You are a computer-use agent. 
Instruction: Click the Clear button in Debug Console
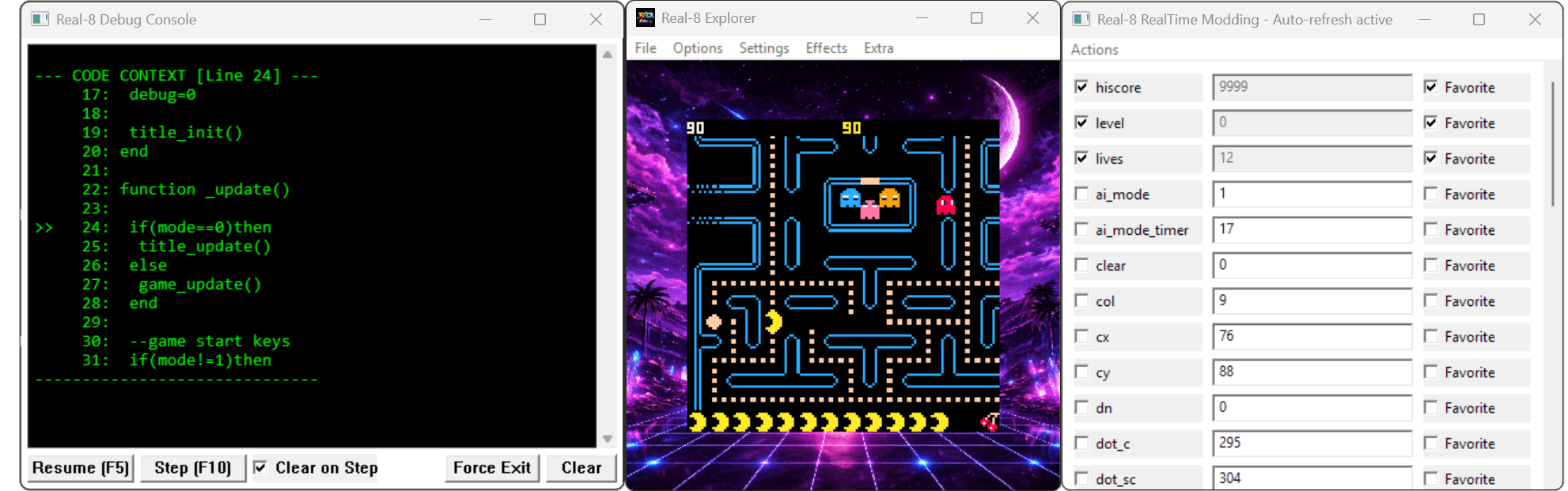[581, 468]
